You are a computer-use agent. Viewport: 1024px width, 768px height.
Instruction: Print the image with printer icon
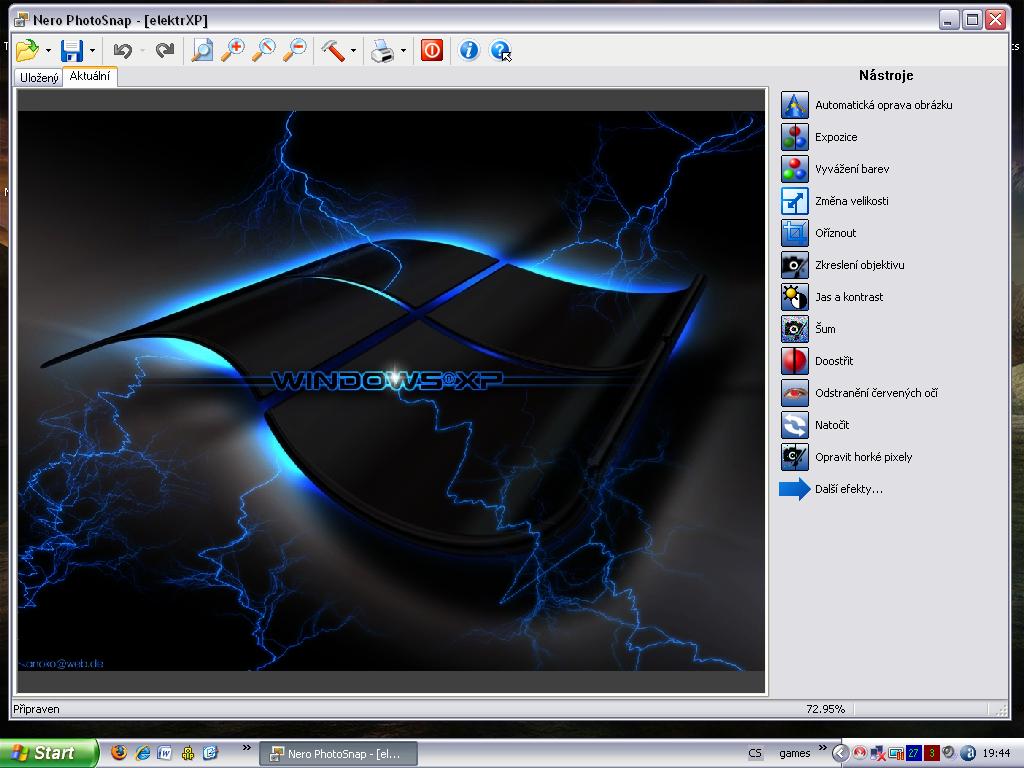(383, 50)
